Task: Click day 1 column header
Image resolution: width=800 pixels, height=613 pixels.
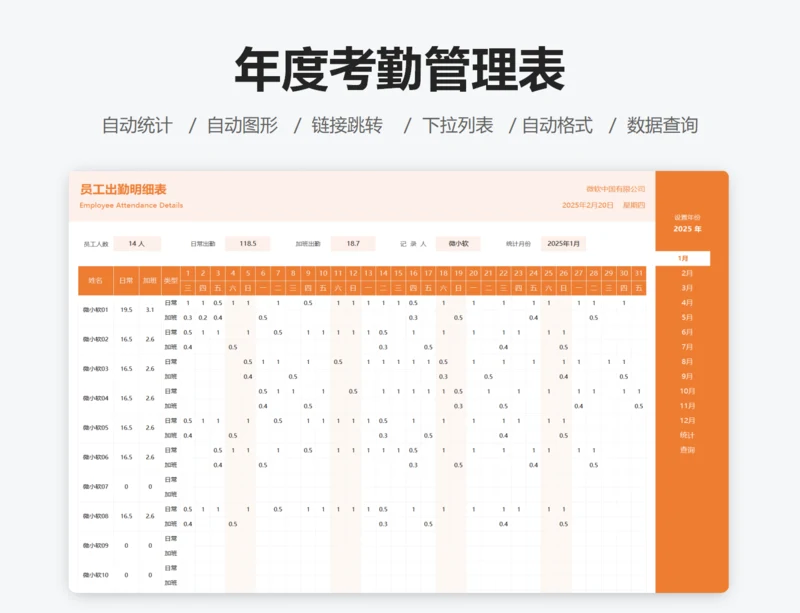Action: click(188, 274)
